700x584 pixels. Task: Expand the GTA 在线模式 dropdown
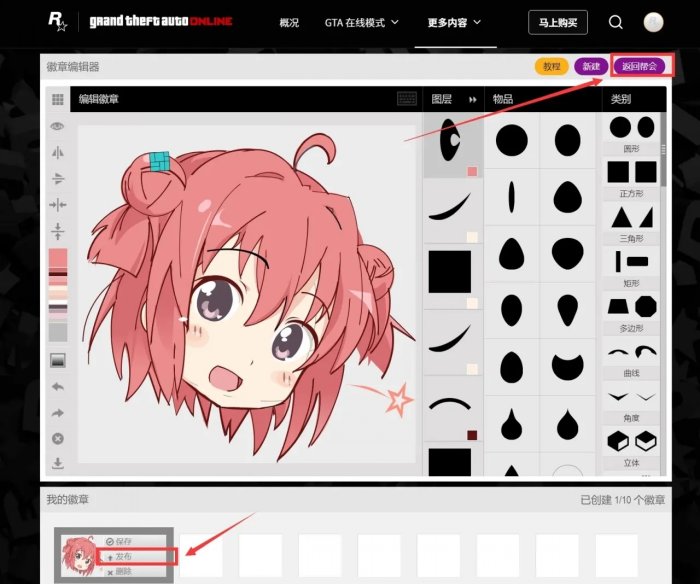pyautogui.click(x=362, y=22)
